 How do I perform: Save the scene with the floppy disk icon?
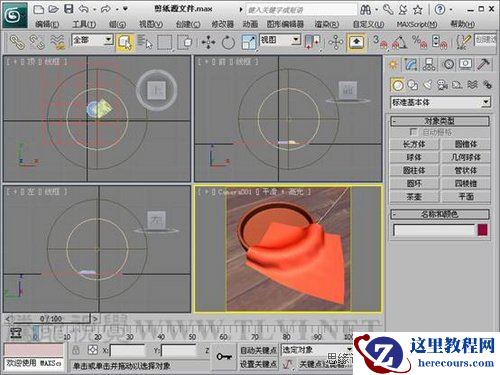click(69, 9)
